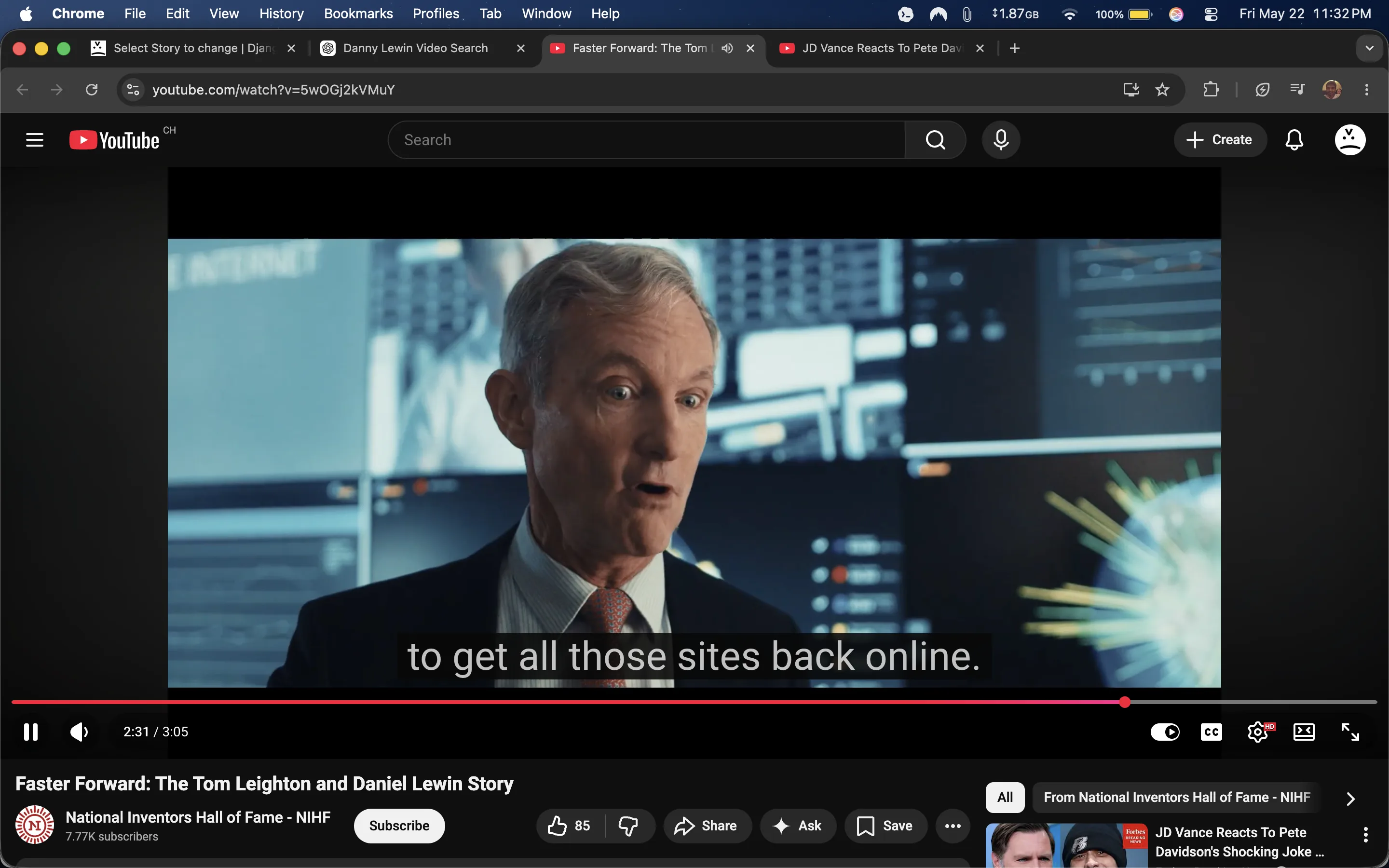
Task: Close the Danny Lewin Video Search tab
Action: tap(520, 48)
